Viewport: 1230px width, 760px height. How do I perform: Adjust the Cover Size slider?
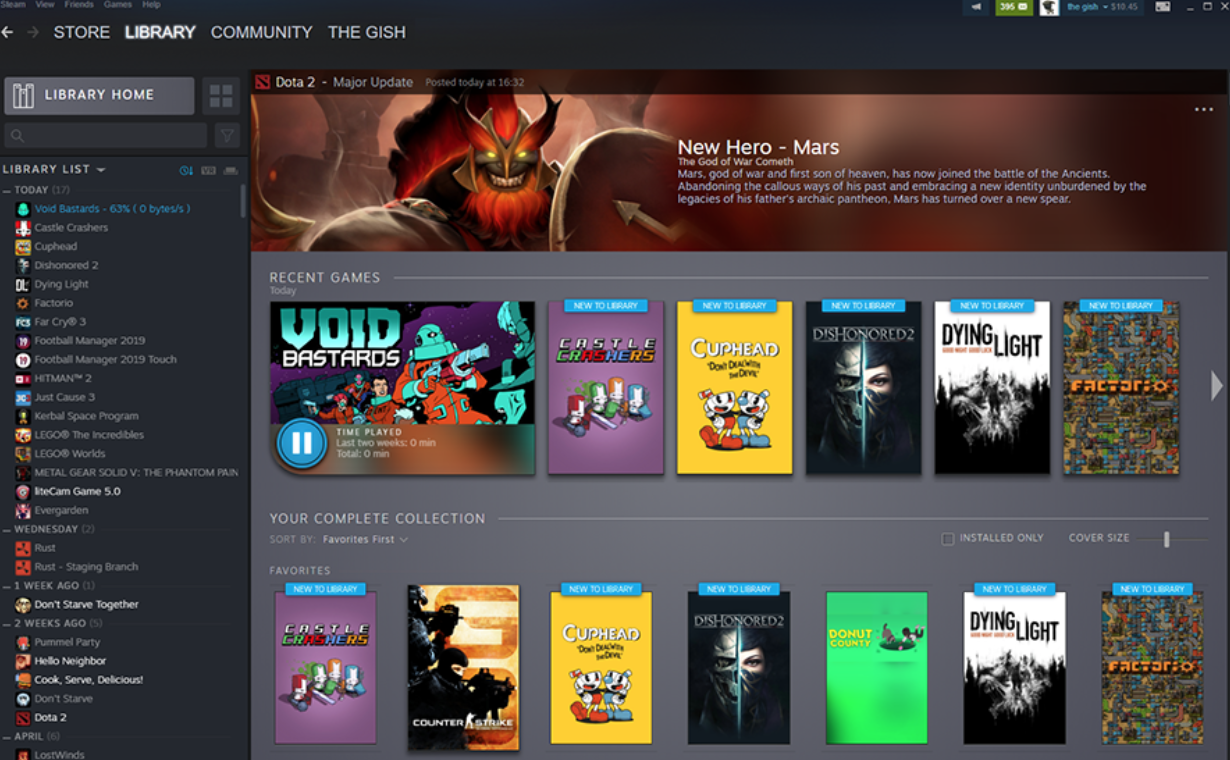[x=1166, y=539]
